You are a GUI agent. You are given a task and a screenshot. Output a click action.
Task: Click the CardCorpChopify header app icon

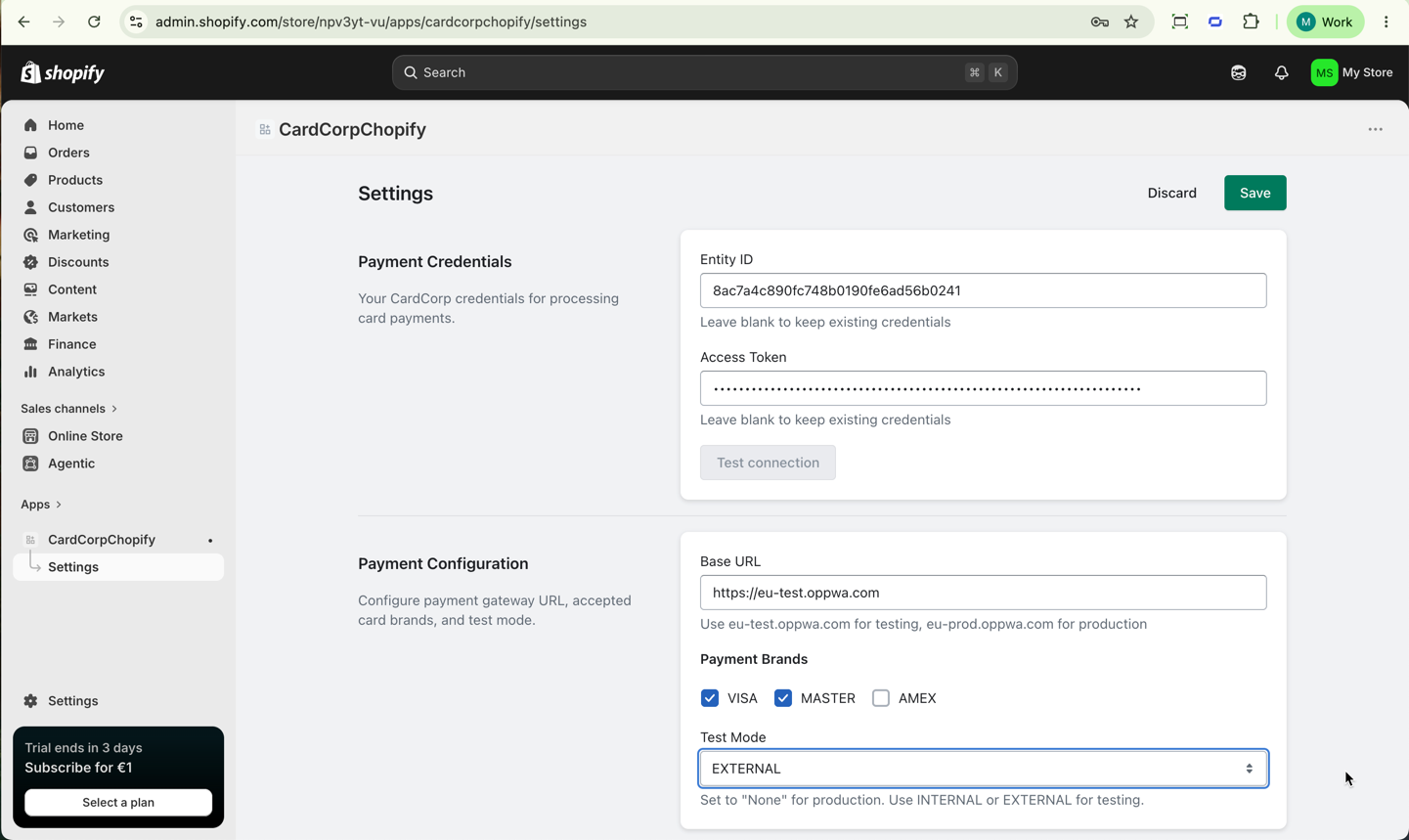[x=265, y=129]
